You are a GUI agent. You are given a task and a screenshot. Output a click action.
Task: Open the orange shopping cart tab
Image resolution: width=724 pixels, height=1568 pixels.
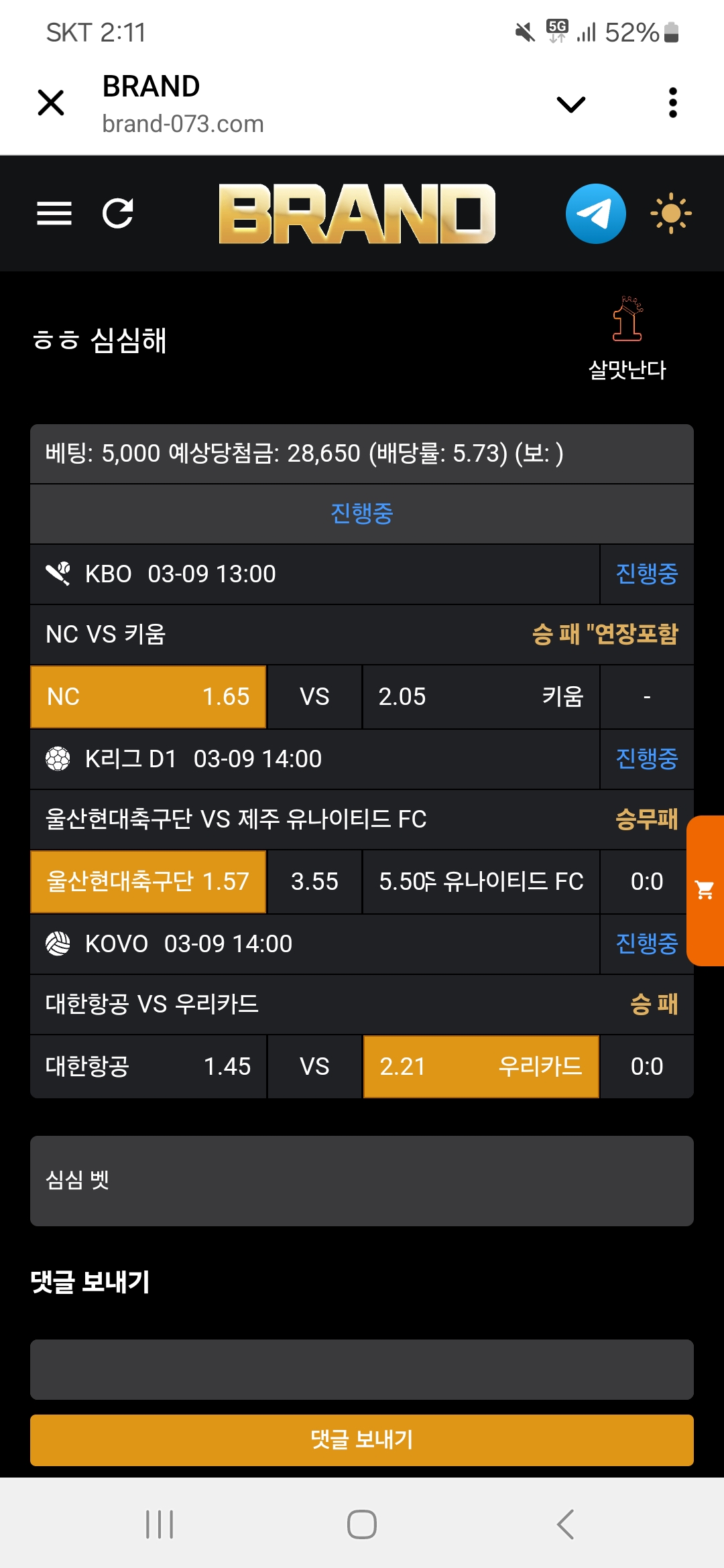[x=705, y=891]
